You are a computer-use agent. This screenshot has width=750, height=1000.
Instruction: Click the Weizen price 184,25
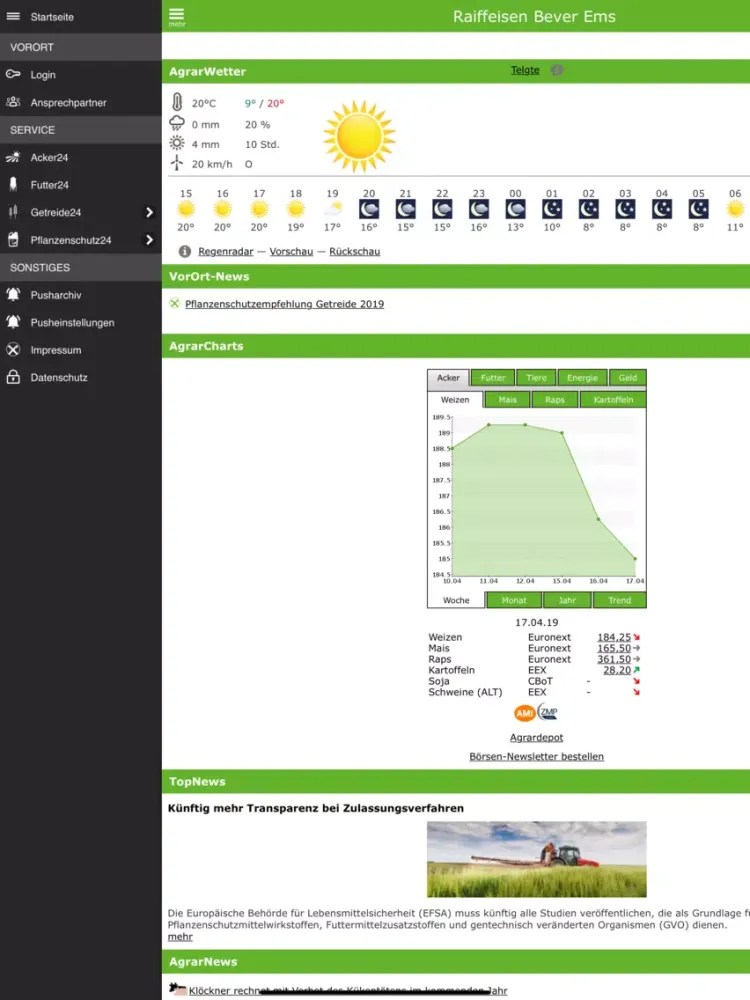pos(614,637)
